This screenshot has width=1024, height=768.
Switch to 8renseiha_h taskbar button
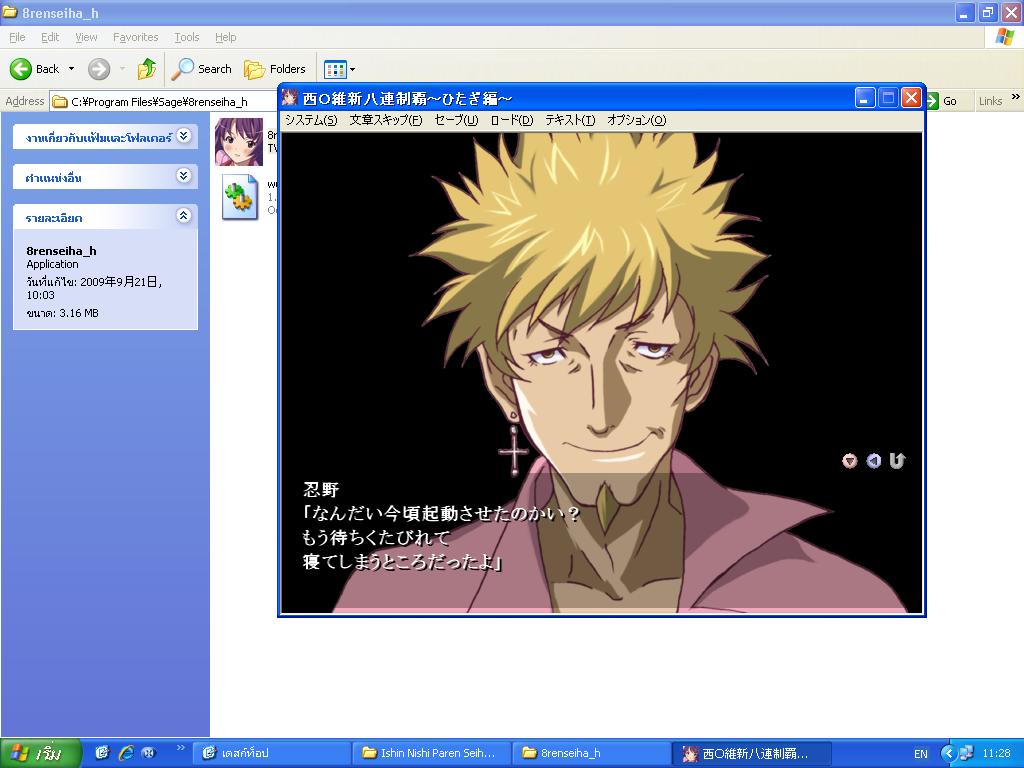(592, 753)
